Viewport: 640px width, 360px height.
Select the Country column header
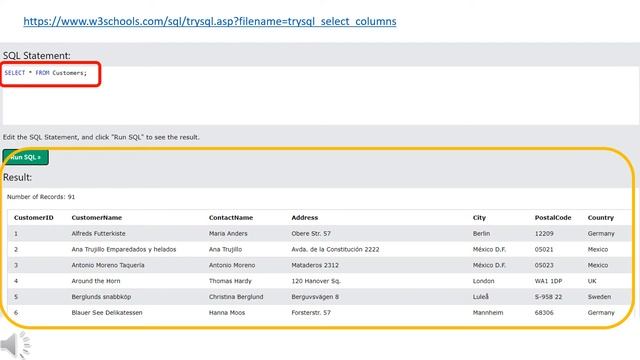point(601,218)
